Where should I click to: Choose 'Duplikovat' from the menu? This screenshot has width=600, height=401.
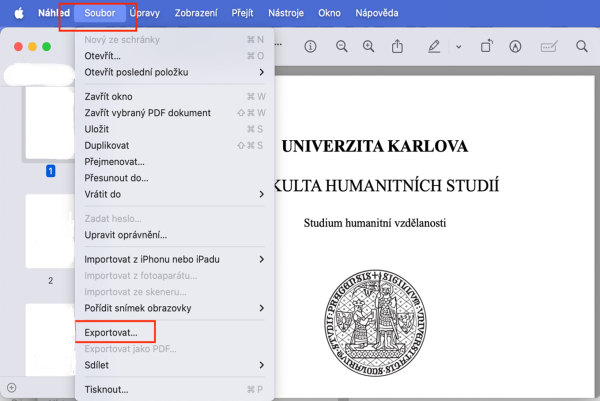[x=107, y=145]
